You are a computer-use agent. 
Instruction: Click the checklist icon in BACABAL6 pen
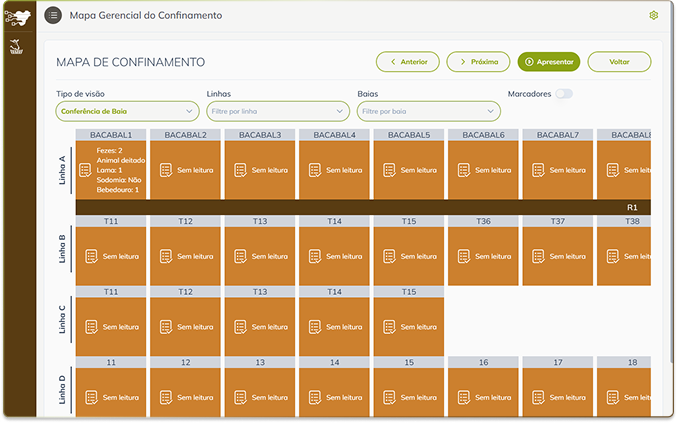pyautogui.click(x=464, y=170)
